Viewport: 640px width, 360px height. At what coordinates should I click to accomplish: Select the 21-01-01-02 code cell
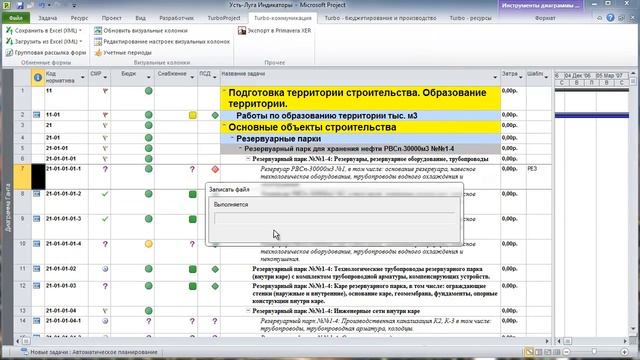click(67, 273)
